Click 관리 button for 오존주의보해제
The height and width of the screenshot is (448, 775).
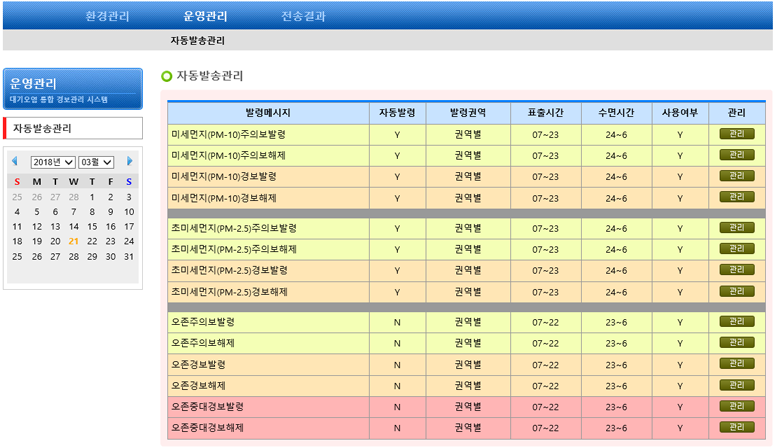[x=736, y=343]
